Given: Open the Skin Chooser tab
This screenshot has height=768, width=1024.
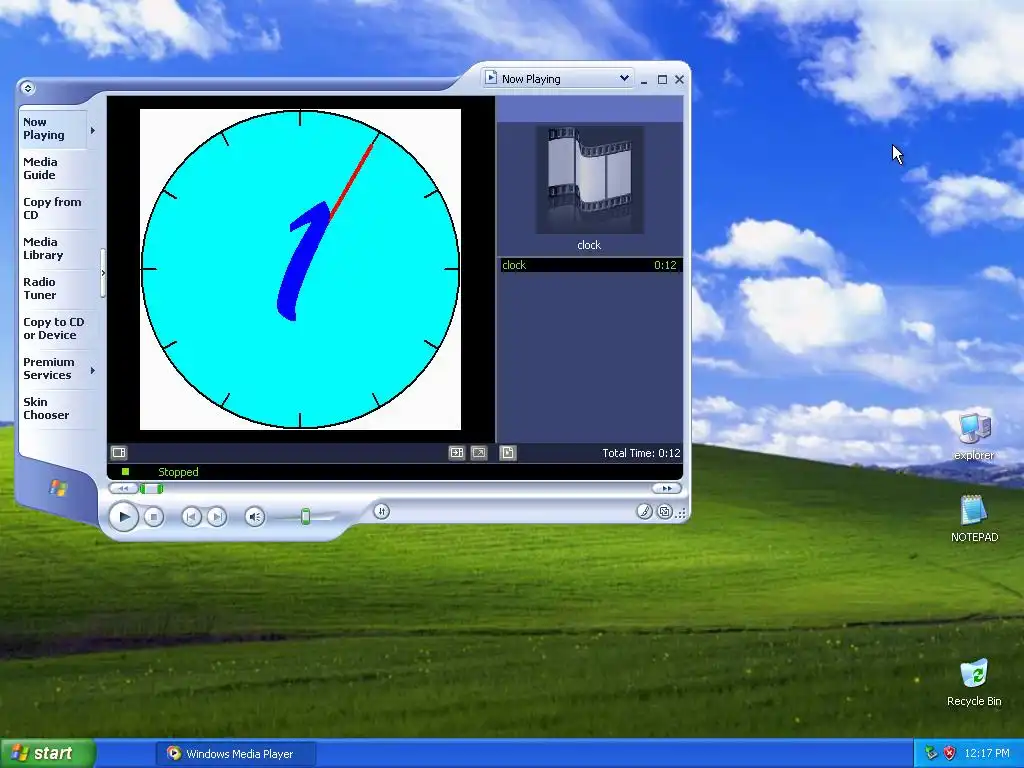Looking at the screenshot, I should pos(53,408).
